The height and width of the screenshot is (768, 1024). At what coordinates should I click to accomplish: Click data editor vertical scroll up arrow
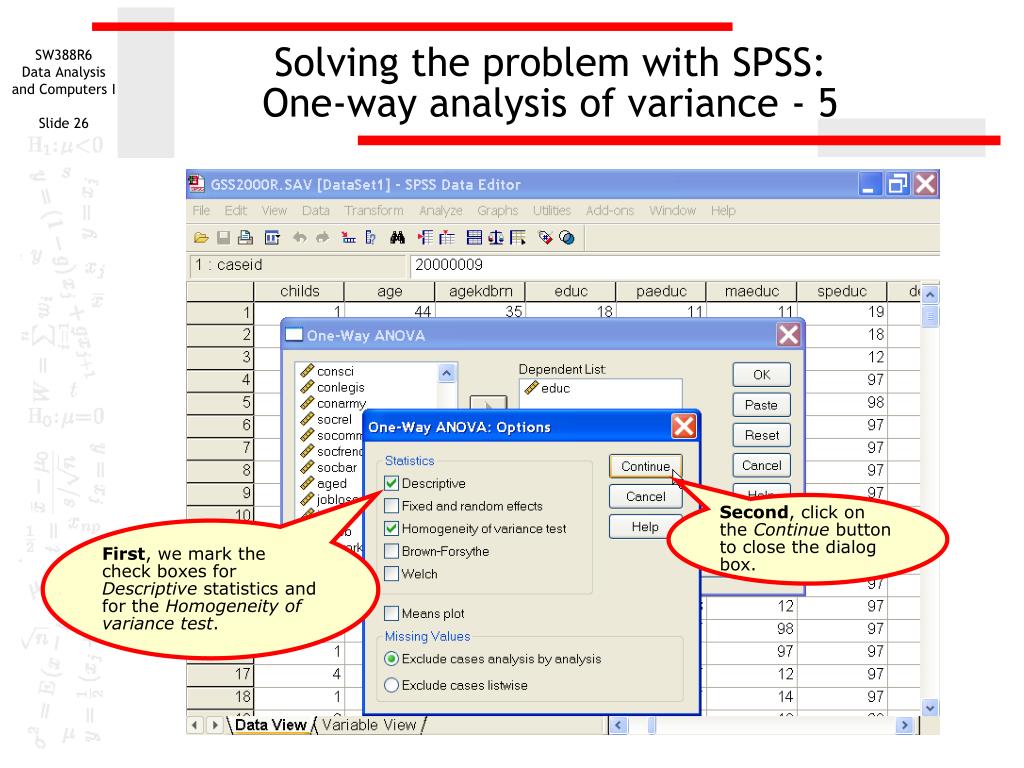[x=930, y=295]
